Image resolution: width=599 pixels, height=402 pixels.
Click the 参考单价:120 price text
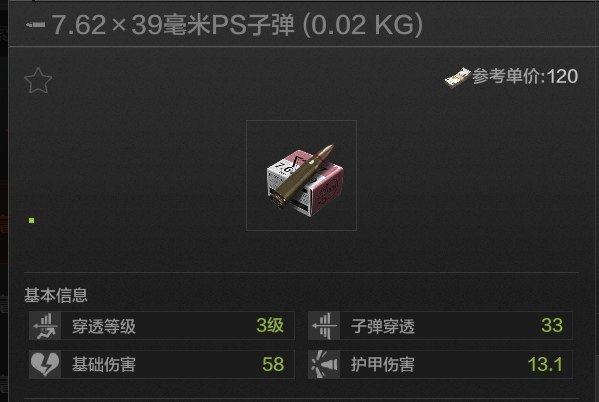pyautogui.click(x=525, y=76)
